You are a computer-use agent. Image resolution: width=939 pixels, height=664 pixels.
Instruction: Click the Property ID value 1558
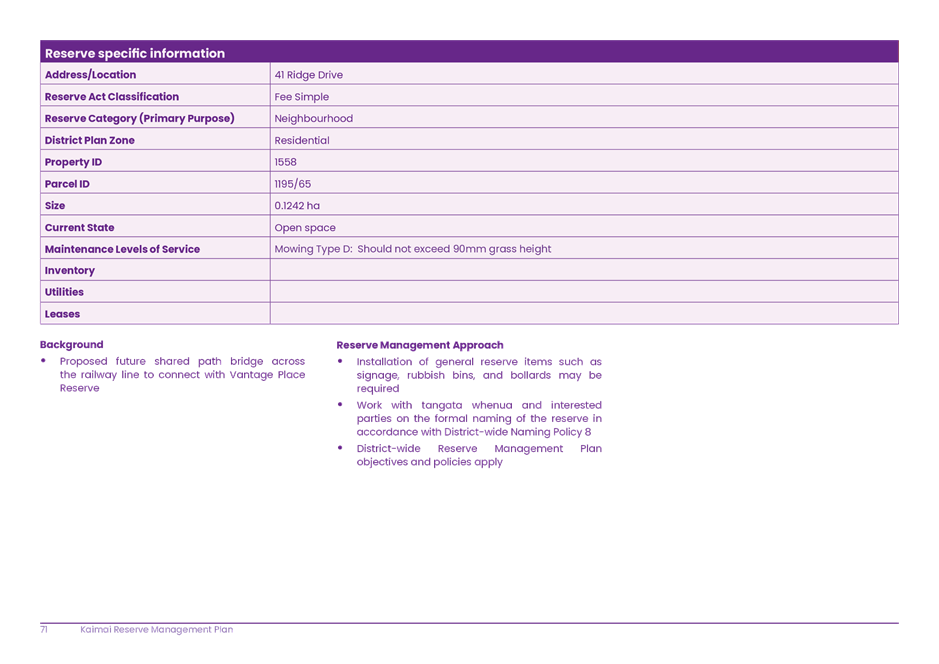pyautogui.click(x=284, y=161)
